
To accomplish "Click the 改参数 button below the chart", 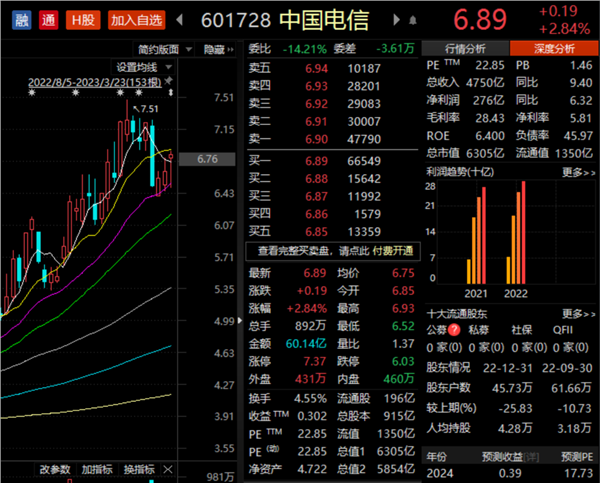I will coord(55,470).
